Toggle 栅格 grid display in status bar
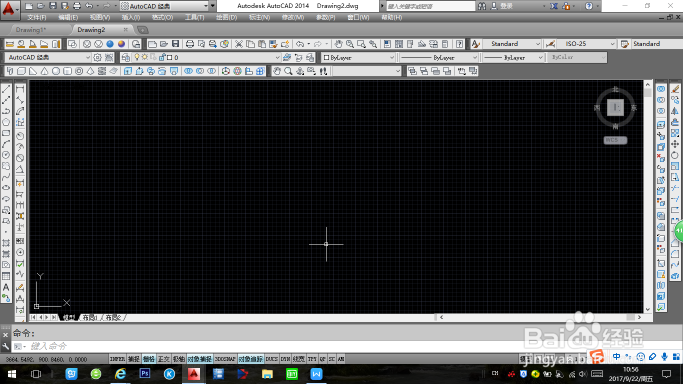The height and width of the screenshot is (384, 683). click(149, 359)
